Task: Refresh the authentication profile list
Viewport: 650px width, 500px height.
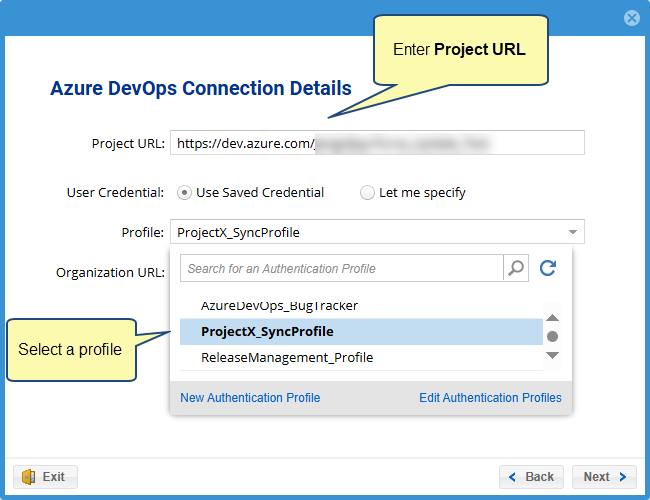Action: pyautogui.click(x=547, y=268)
